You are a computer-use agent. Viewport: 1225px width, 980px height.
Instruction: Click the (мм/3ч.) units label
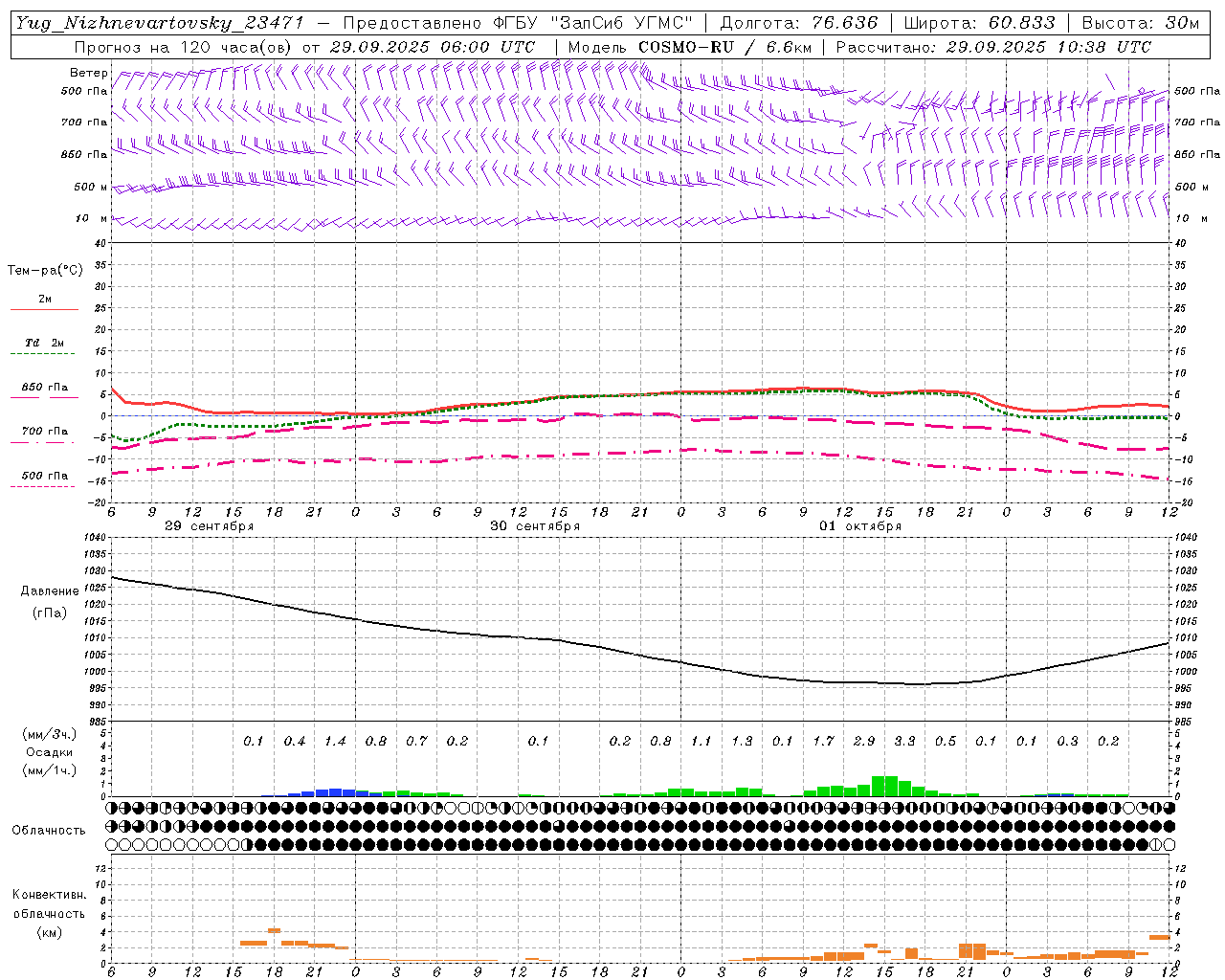pos(50,734)
